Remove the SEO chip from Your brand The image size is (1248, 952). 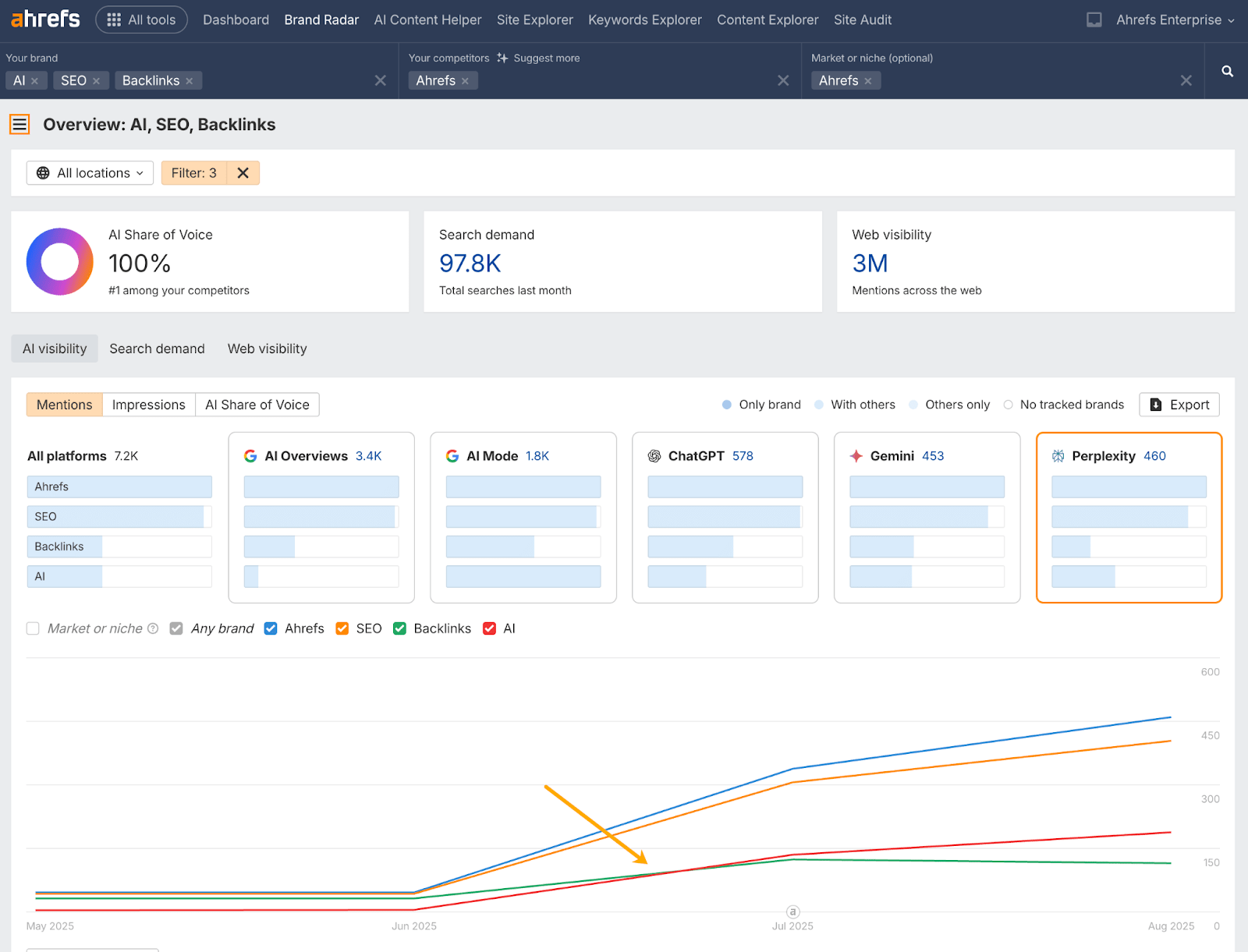point(96,80)
